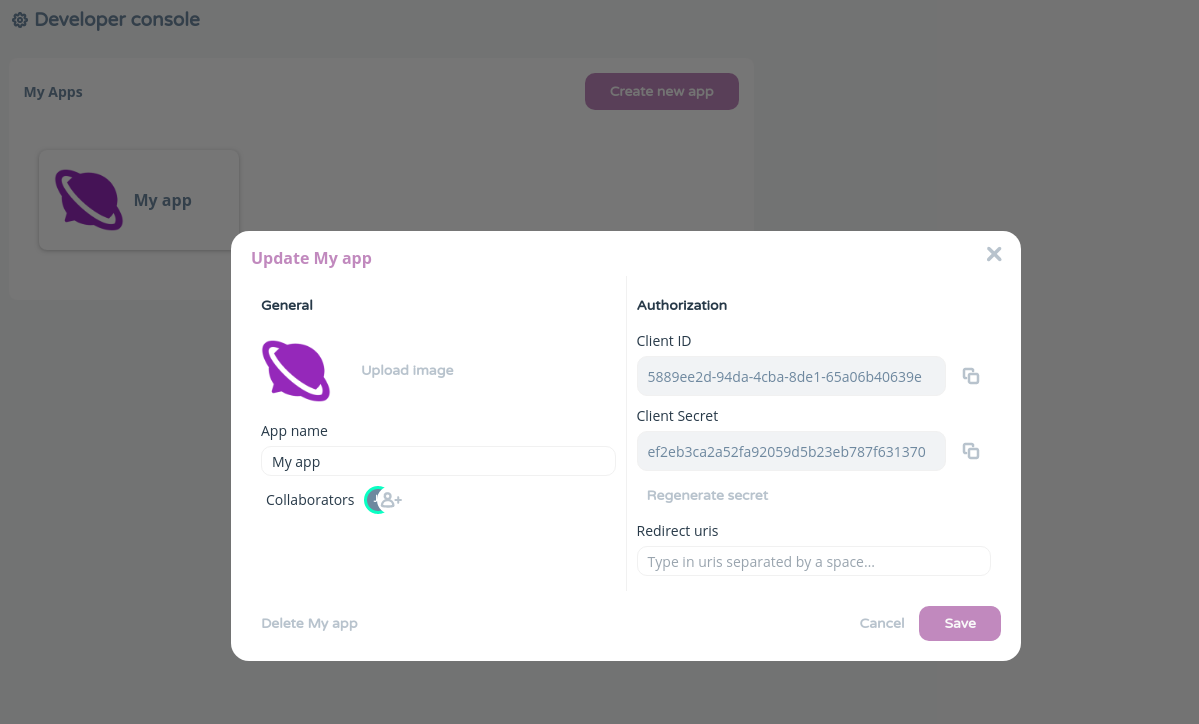Click the planet app image in the dialog
1199x724 pixels.
296,371
